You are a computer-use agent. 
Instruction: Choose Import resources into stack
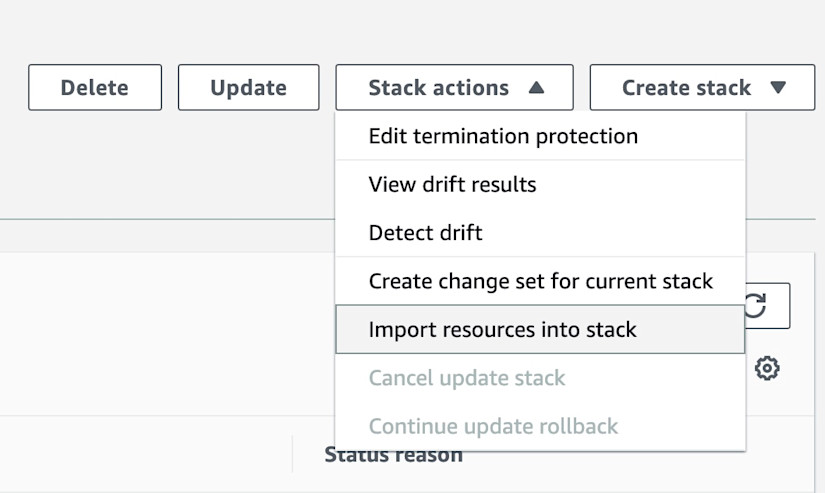tap(502, 330)
